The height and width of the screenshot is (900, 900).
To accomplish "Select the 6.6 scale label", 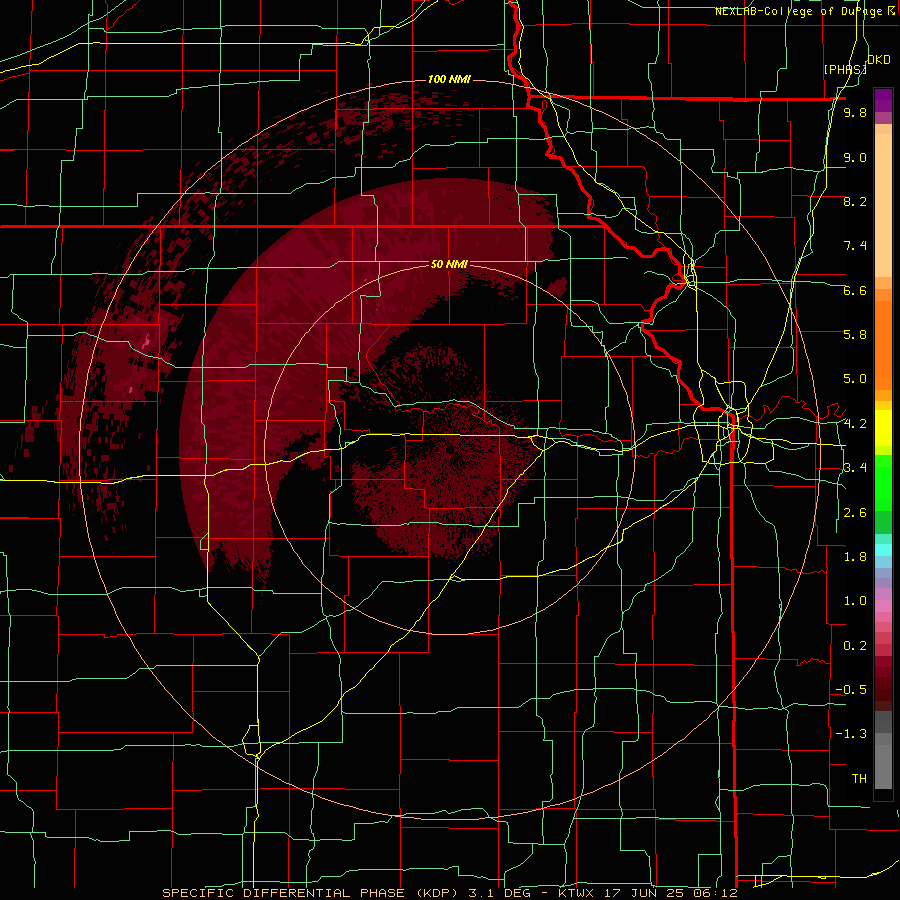I will 855,290.
